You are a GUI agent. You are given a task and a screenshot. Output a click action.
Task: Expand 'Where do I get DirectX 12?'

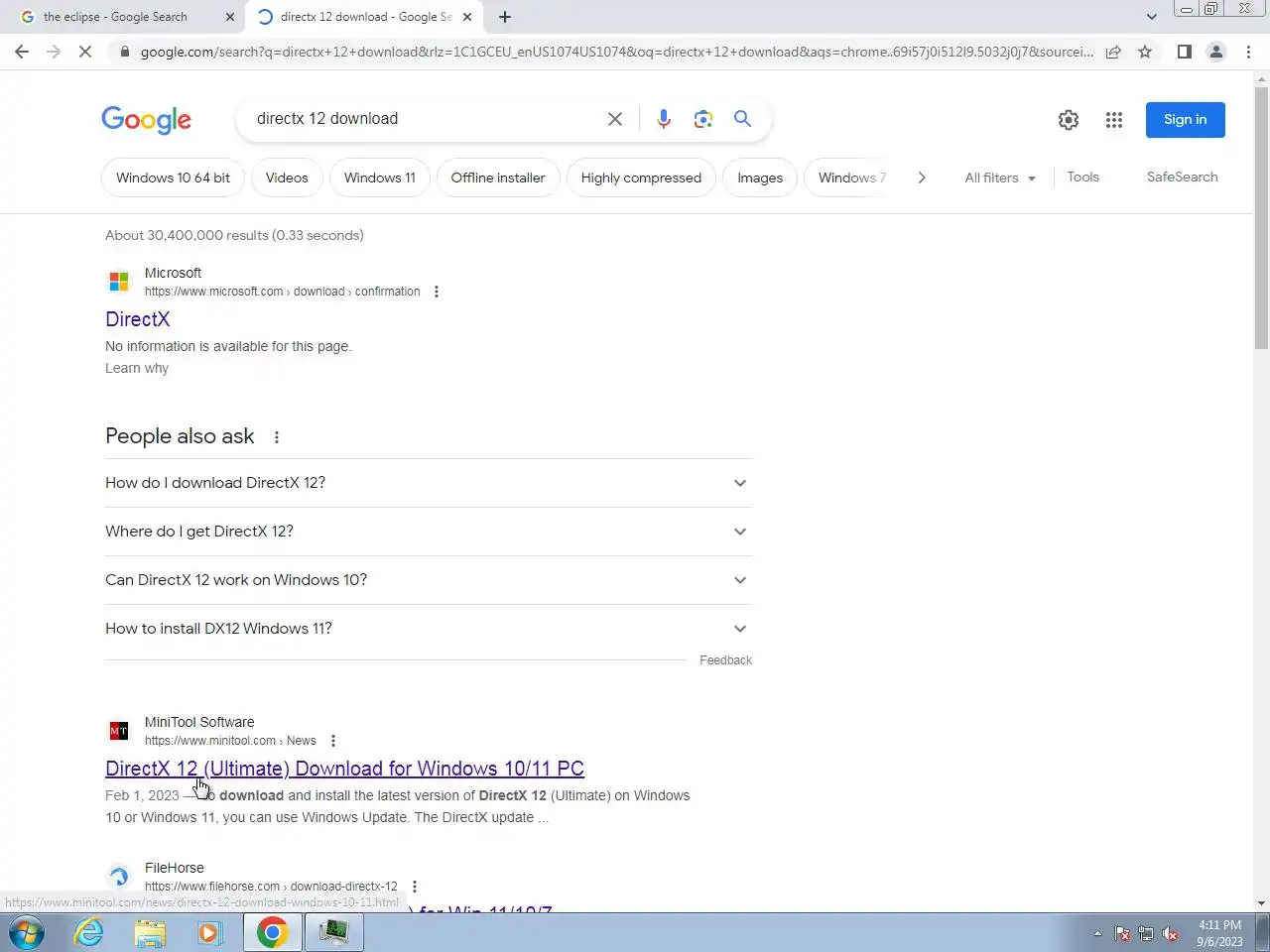click(x=429, y=532)
